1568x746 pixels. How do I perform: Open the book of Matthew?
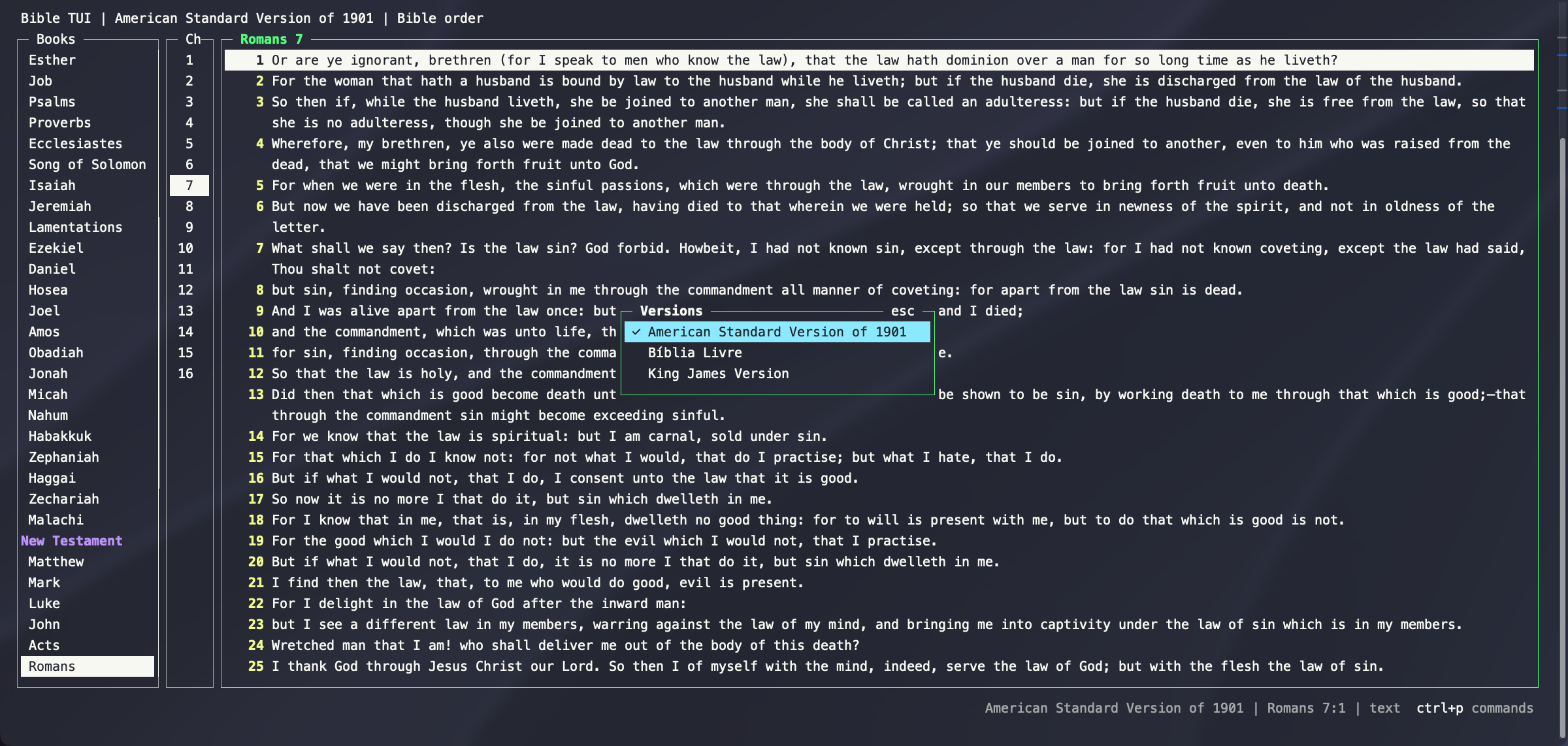coord(88,562)
